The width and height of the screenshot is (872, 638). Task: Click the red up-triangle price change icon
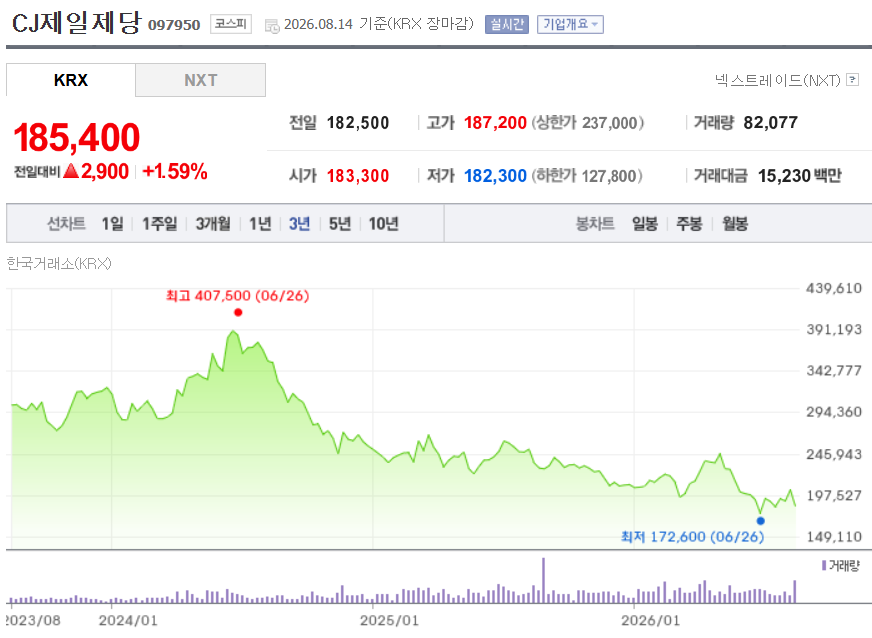71,171
